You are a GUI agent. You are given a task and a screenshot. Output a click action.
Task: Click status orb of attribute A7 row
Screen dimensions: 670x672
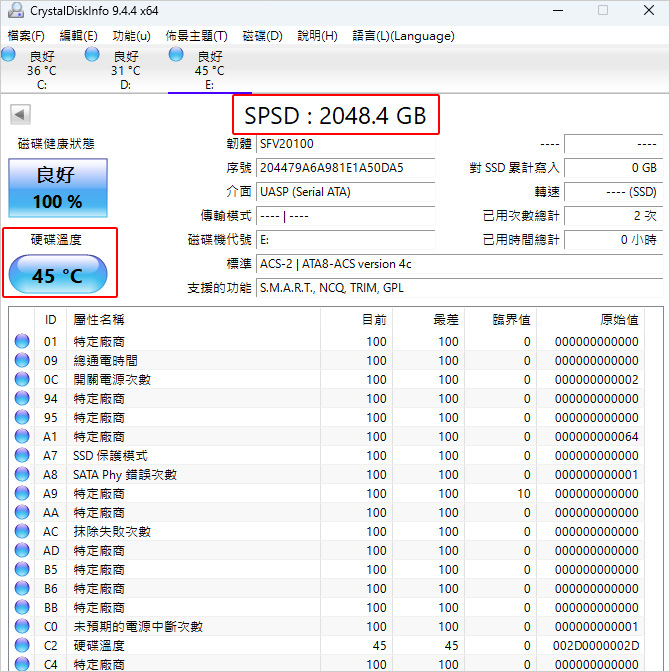click(x=22, y=455)
